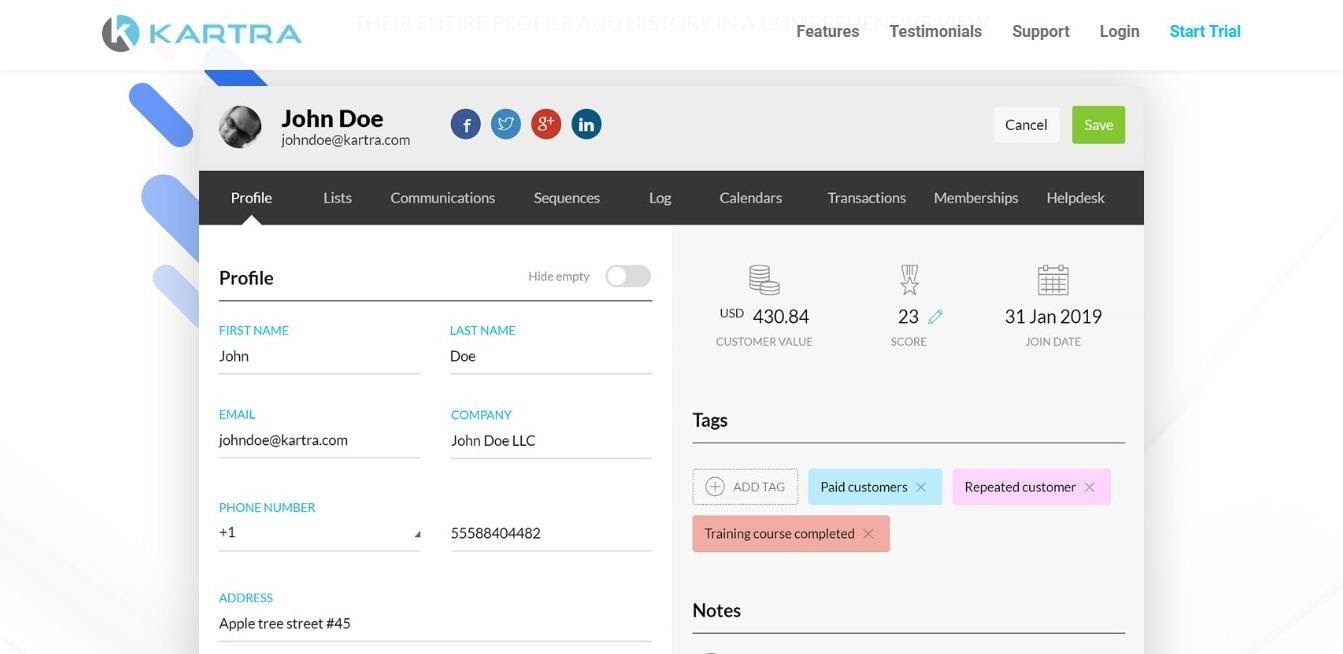The height and width of the screenshot is (654, 1343).
Task: Go to Testimonials page
Action: (936, 32)
